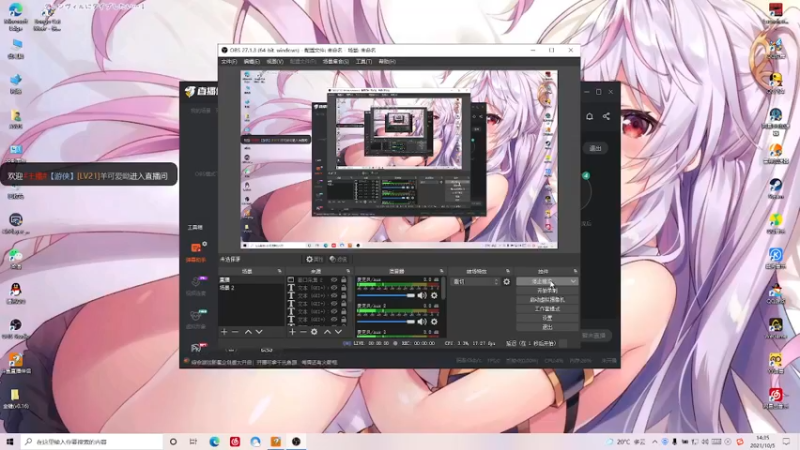Open source properties gear in the sources toolbar

click(314, 332)
